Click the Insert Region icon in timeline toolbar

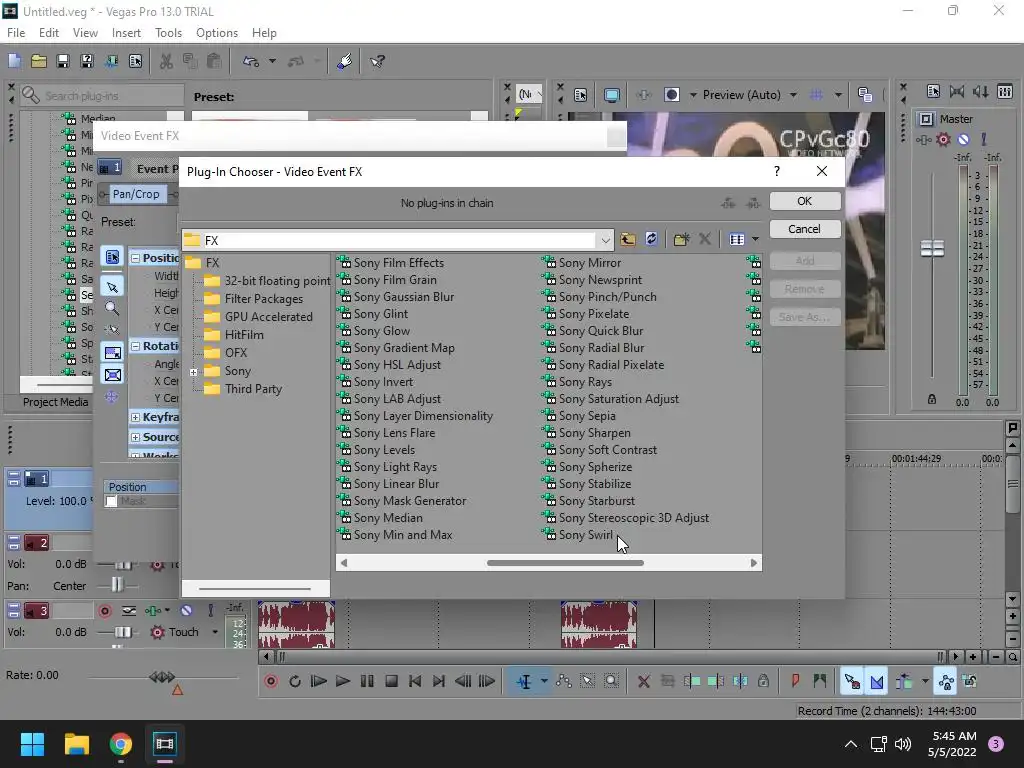point(819,681)
